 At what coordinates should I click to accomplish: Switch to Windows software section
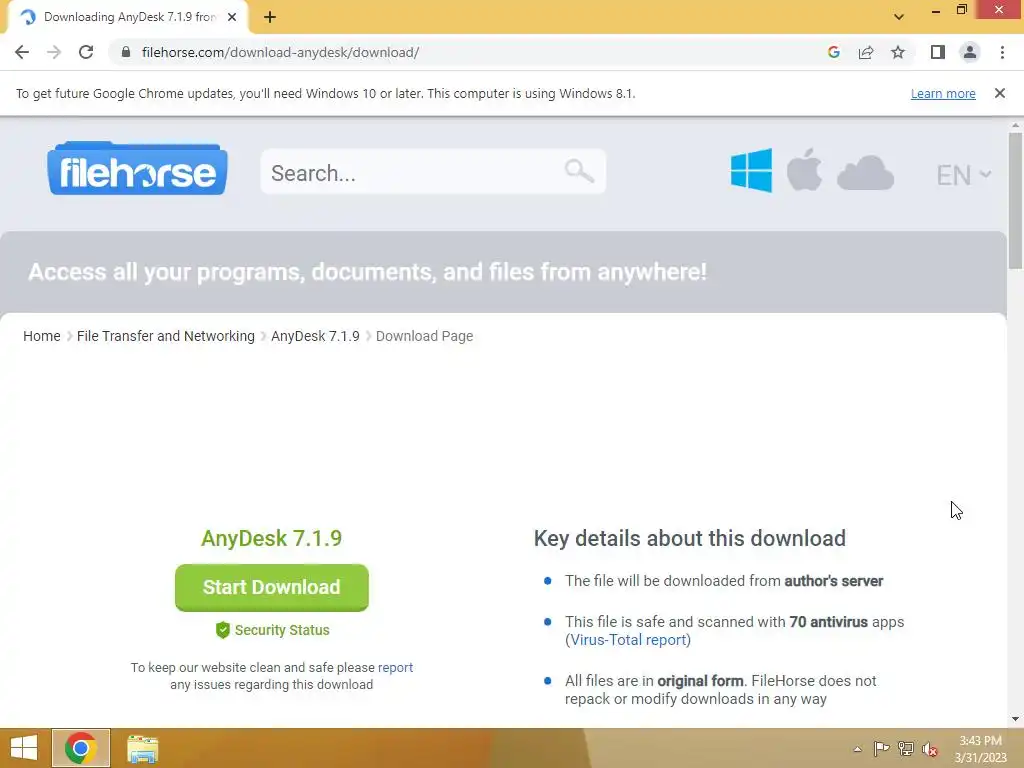pos(751,170)
